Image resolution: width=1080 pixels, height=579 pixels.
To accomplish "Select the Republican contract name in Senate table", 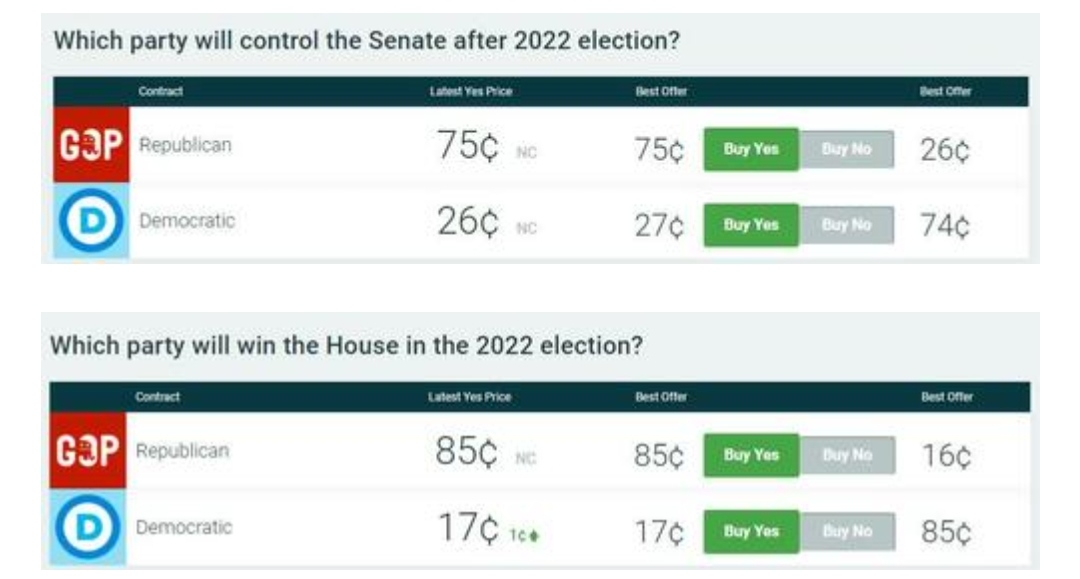I will click(x=185, y=145).
